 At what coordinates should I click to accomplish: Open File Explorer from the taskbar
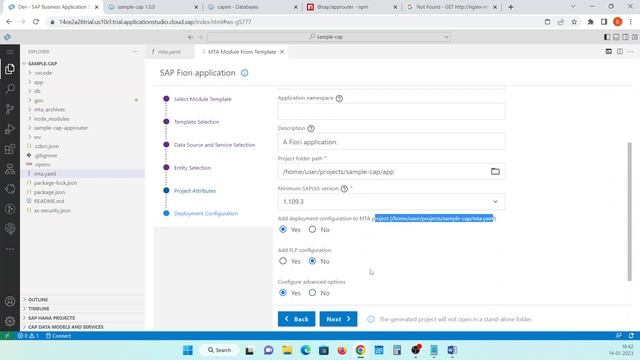click(287, 350)
